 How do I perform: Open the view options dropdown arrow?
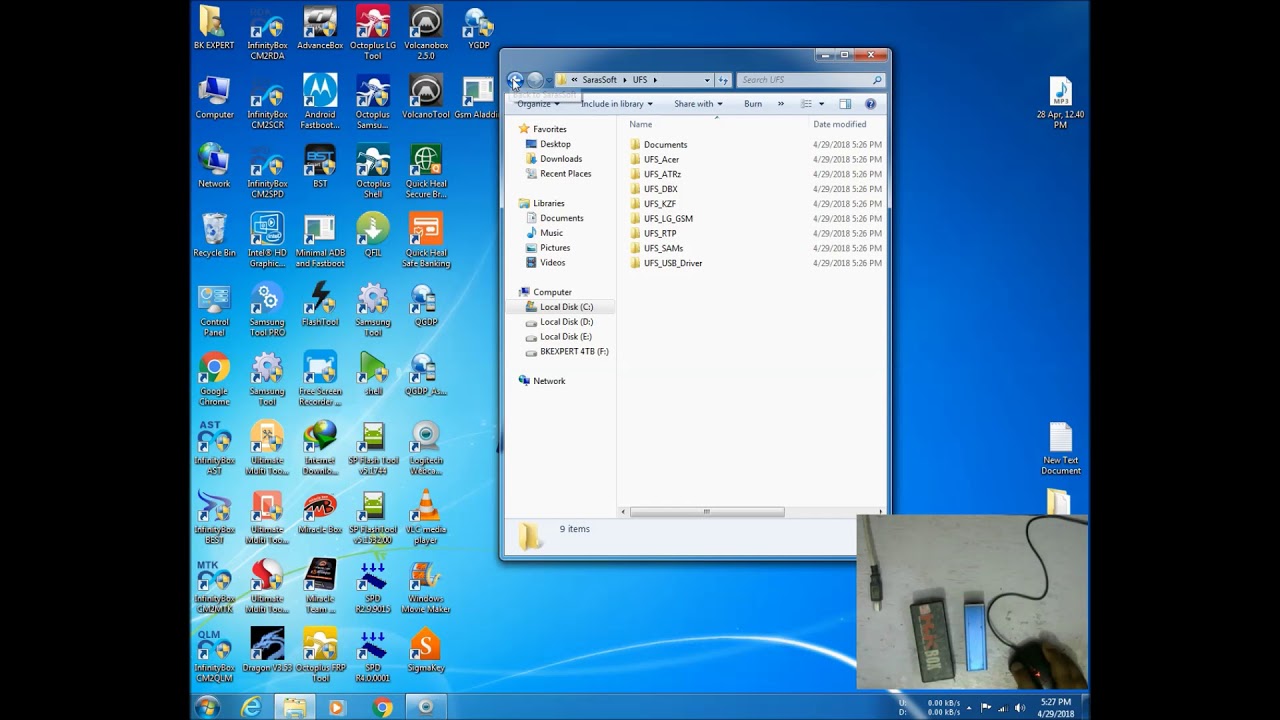(822, 104)
